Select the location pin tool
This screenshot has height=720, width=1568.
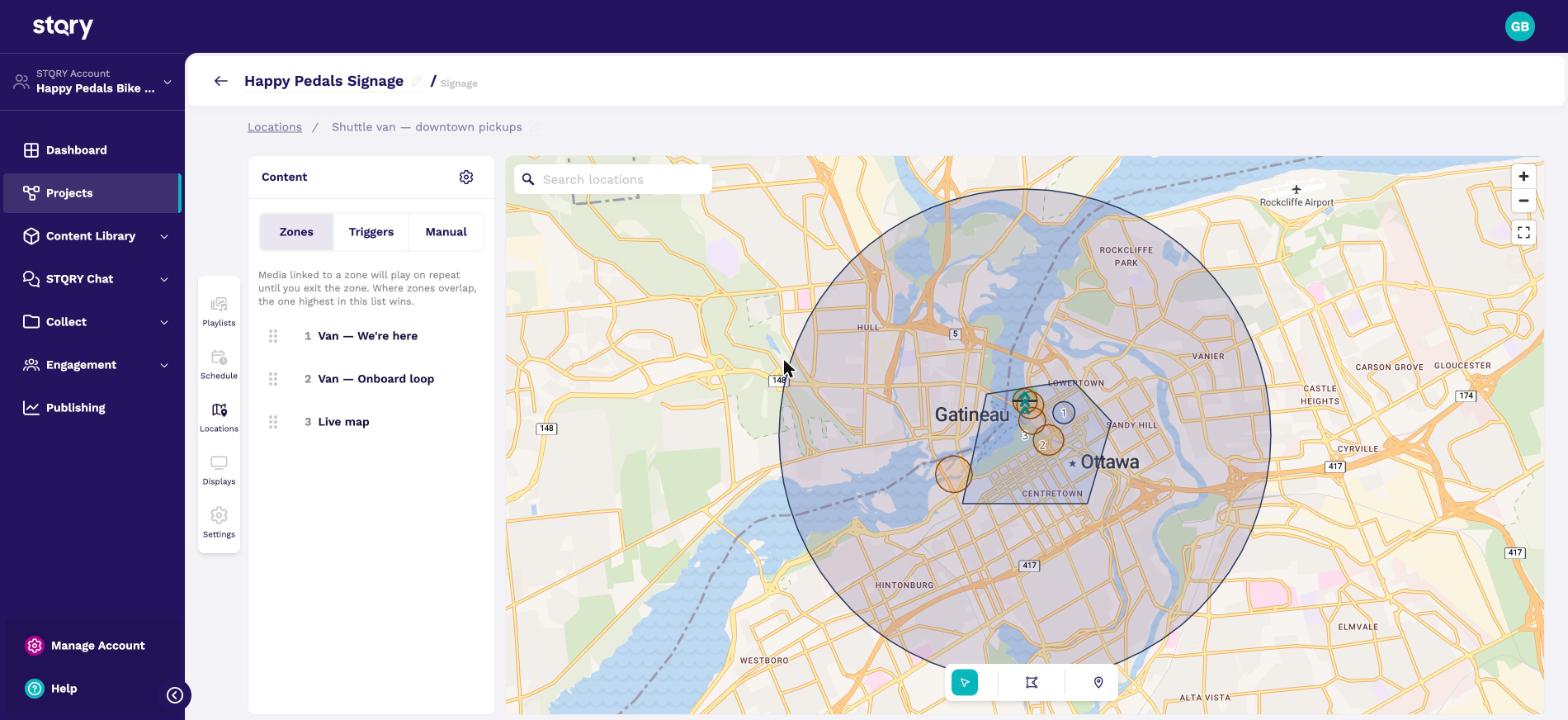point(1098,682)
